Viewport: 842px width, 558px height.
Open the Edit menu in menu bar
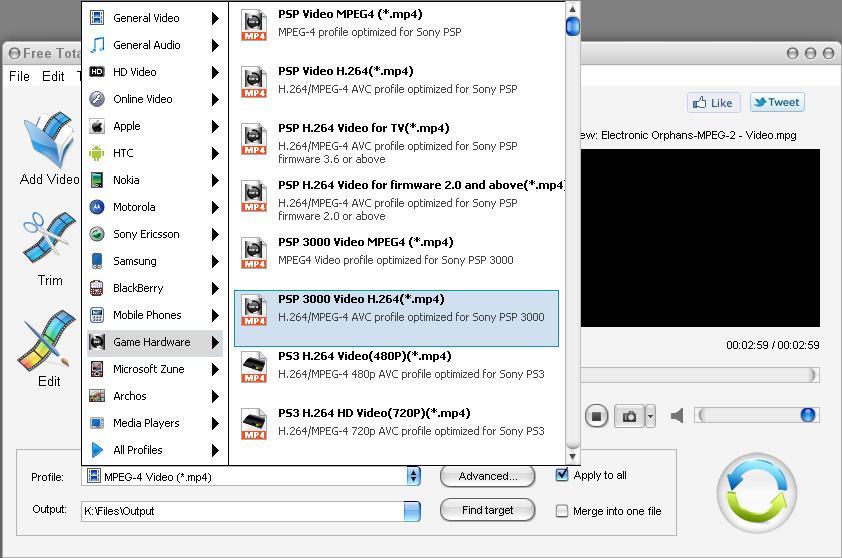53,76
